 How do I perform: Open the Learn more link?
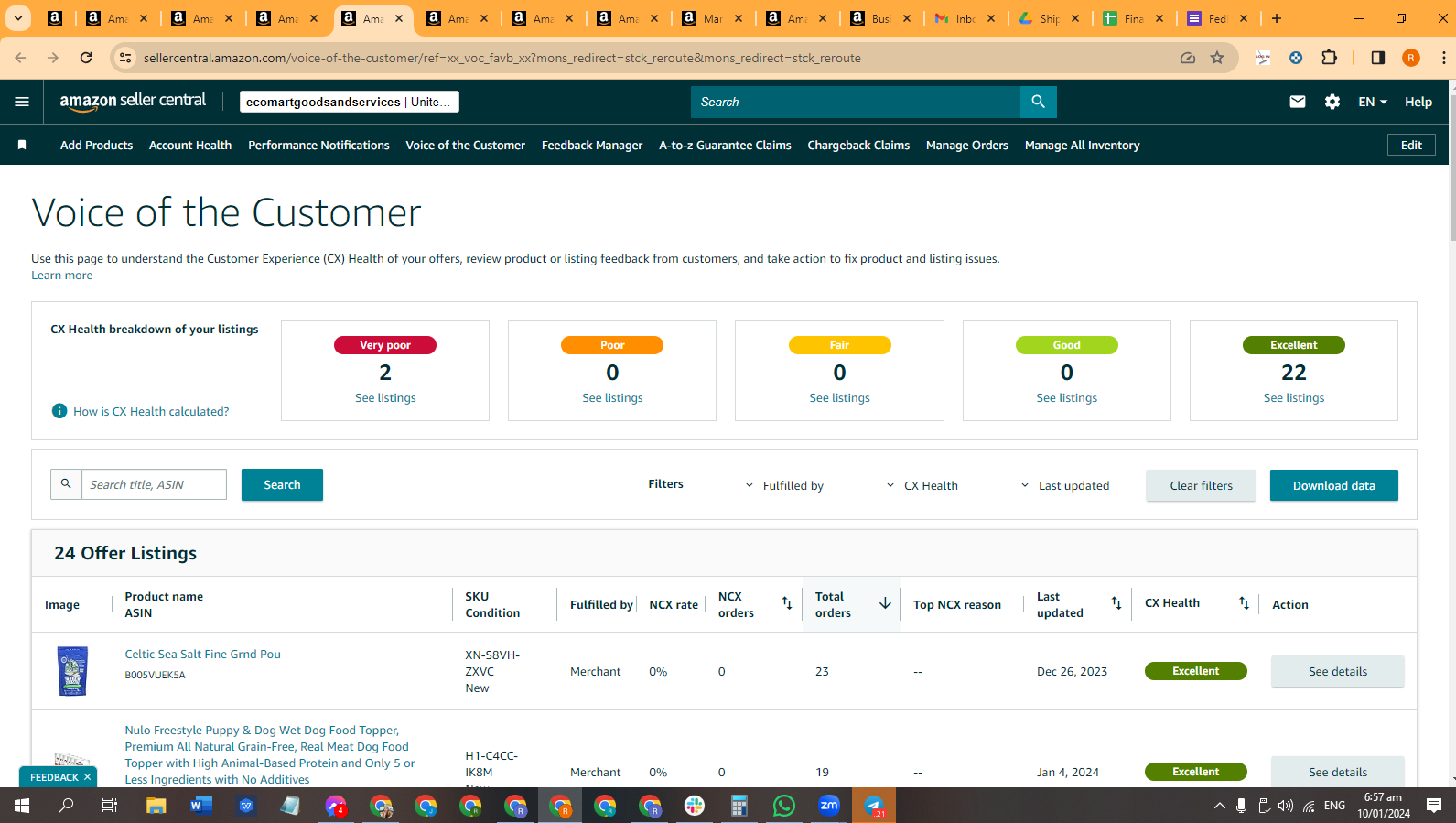(62, 276)
